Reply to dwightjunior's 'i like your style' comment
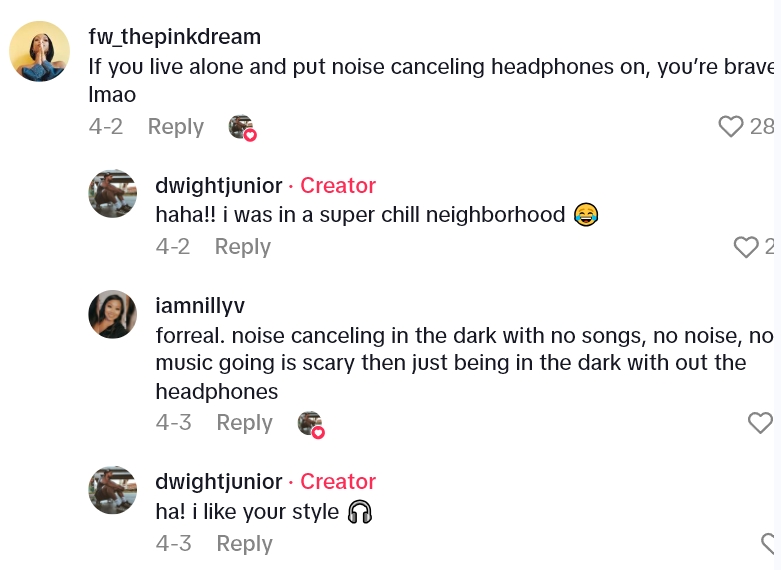Screen dimensions: 781x570 tap(245, 544)
